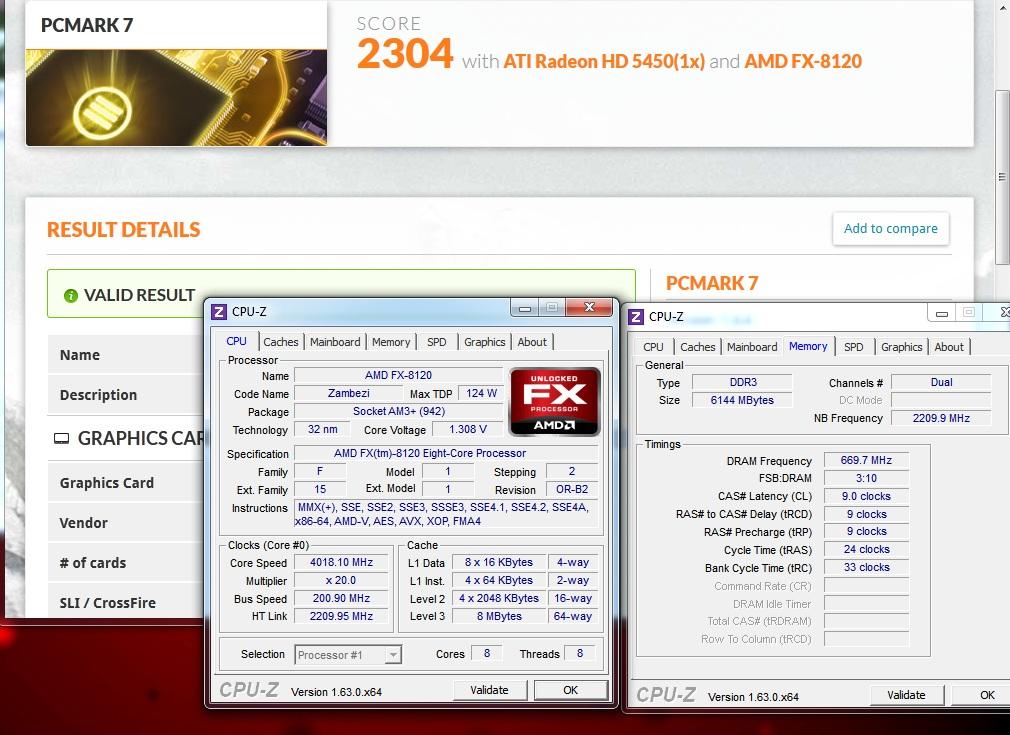The width and height of the screenshot is (1010, 735).
Task: Click the Bank Cycle Time value 33 clocks
Action: coord(866,568)
